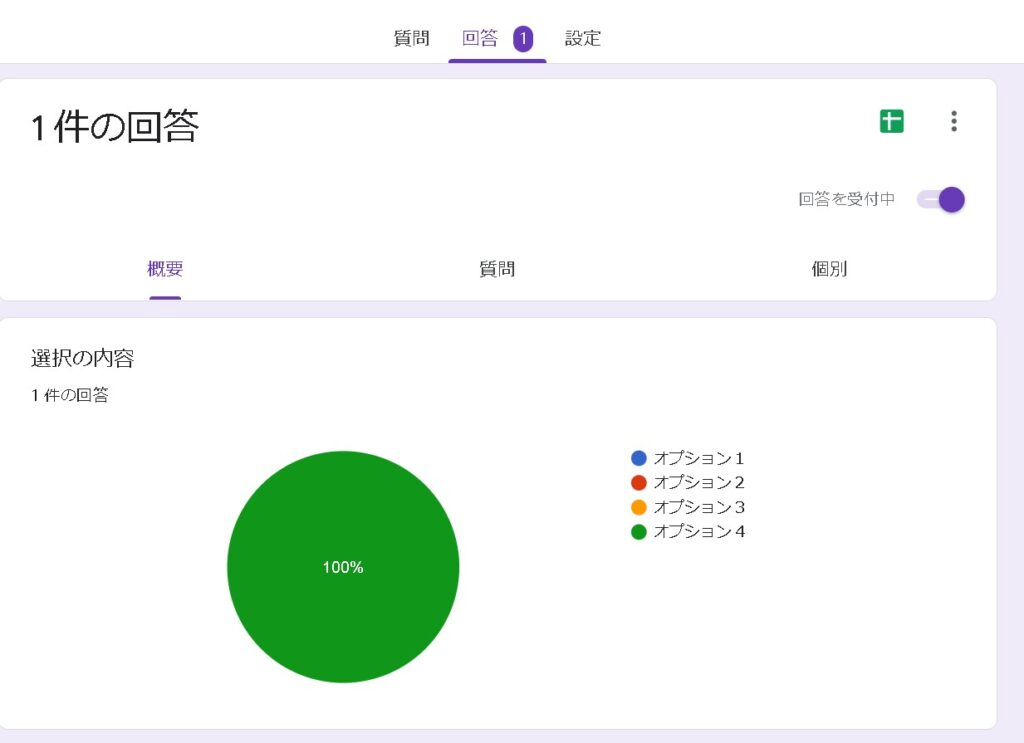Click the red オプション 2 legend dot
This screenshot has width=1024, height=743.
point(639,483)
